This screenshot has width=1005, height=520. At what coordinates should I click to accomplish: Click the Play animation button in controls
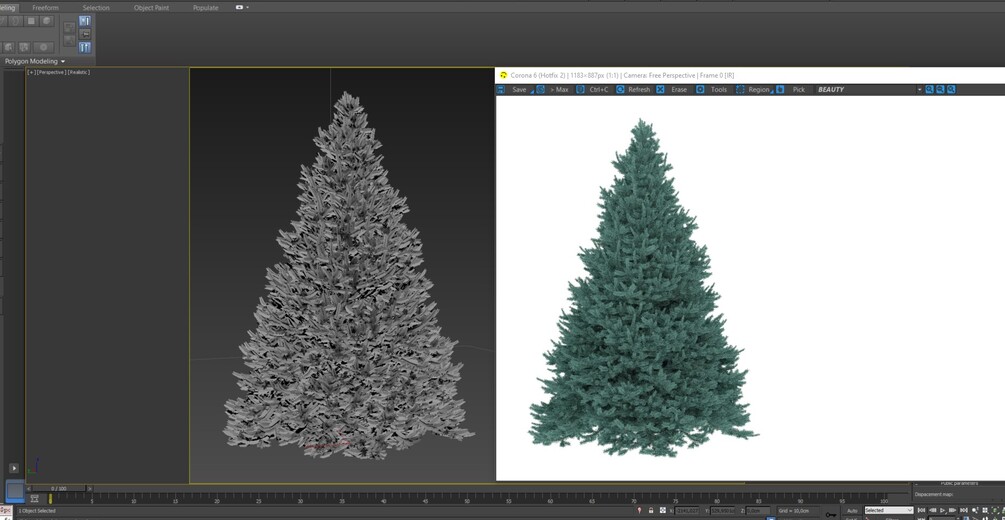pyautogui.click(x=942, y=510)
